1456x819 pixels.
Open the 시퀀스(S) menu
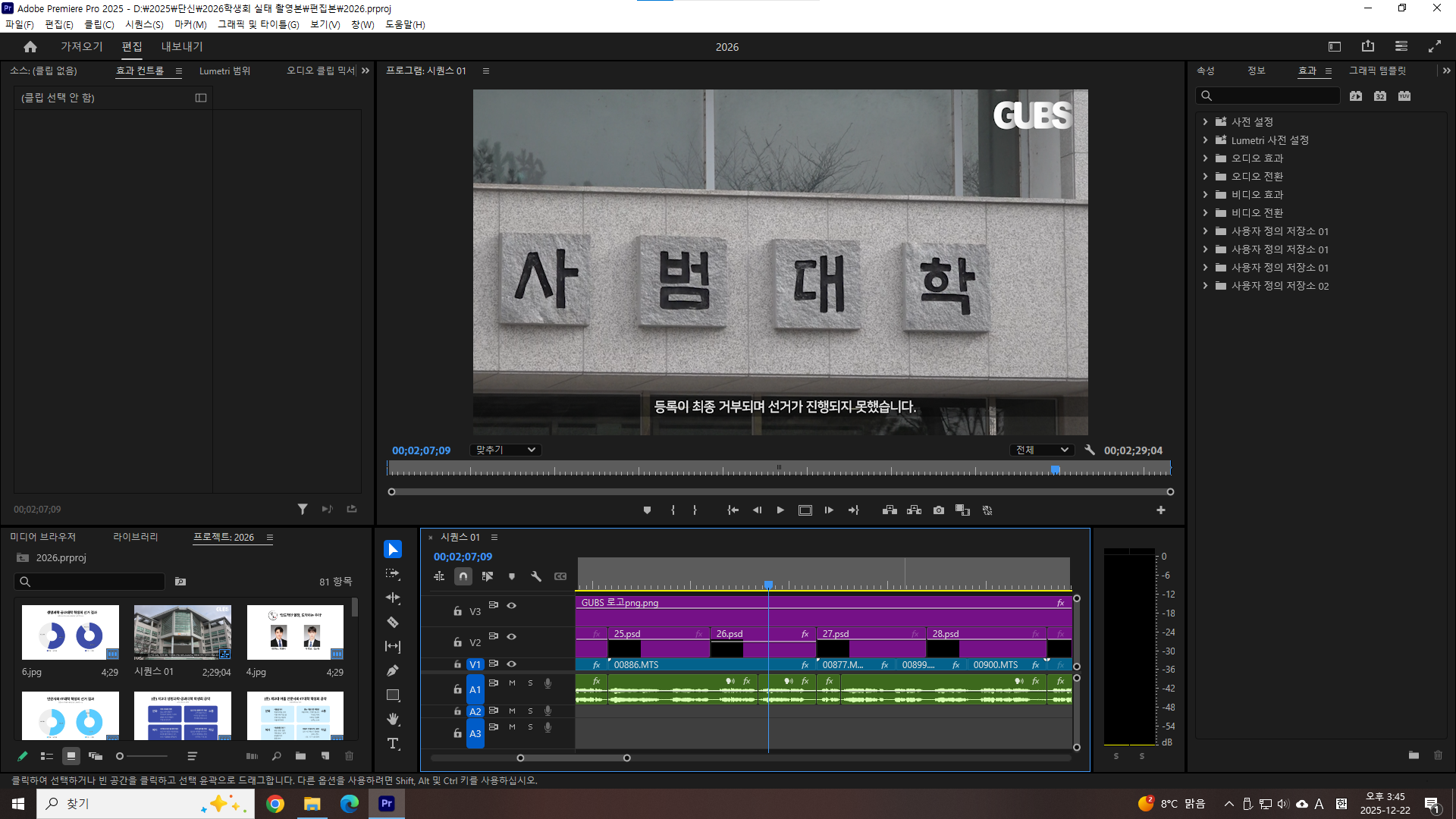point(144,24)
